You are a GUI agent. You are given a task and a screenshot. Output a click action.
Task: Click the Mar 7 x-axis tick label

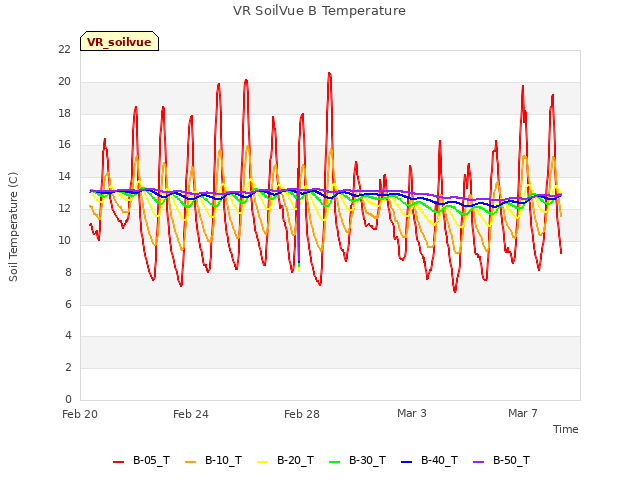523,413
